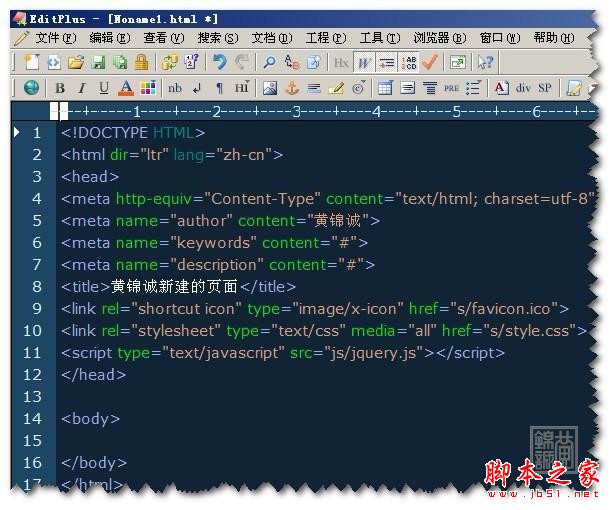The height and width of the screenshot is (510, 616).
Task: Click the padlock icon
Action: click(x=142, y=62)
